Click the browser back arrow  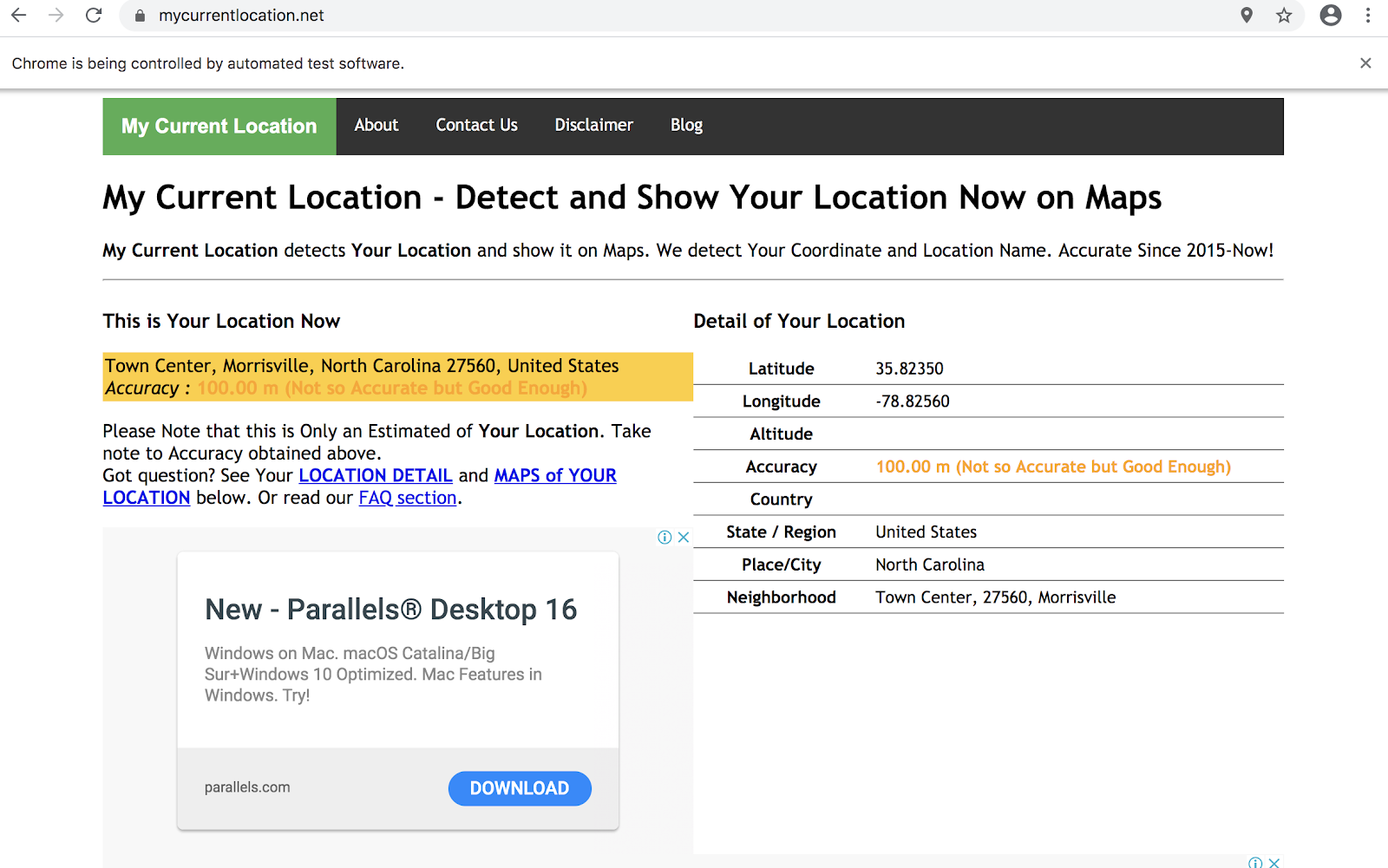18,16
